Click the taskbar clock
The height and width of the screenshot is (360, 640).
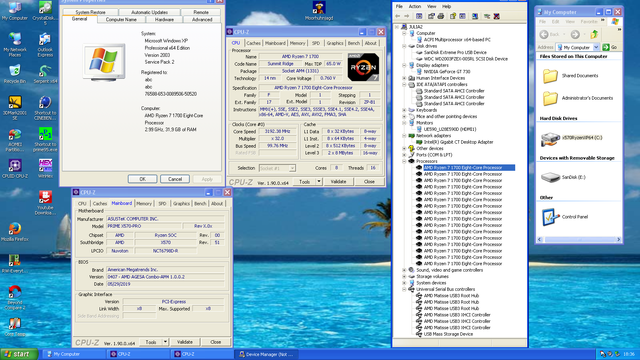coord(629,354)
